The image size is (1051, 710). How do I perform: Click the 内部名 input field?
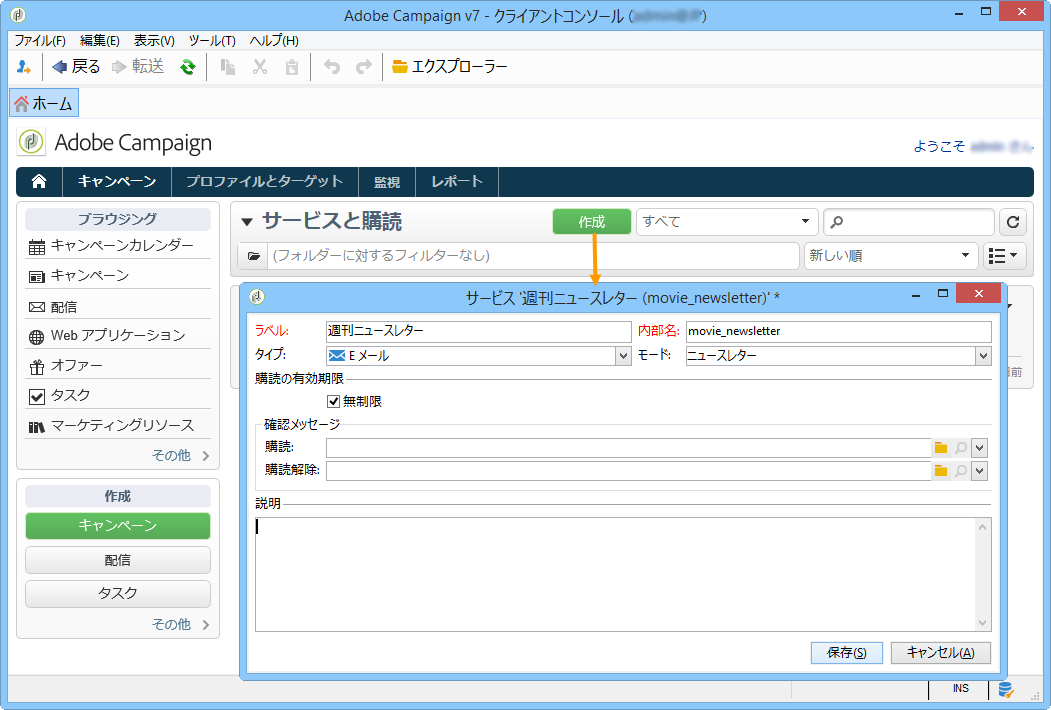pyautogui.click(x=839, y=331)
